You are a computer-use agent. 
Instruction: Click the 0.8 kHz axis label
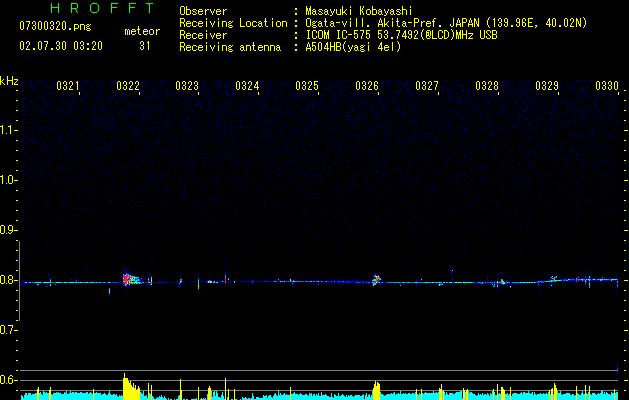pyautogui.click(x=8, y=280)
